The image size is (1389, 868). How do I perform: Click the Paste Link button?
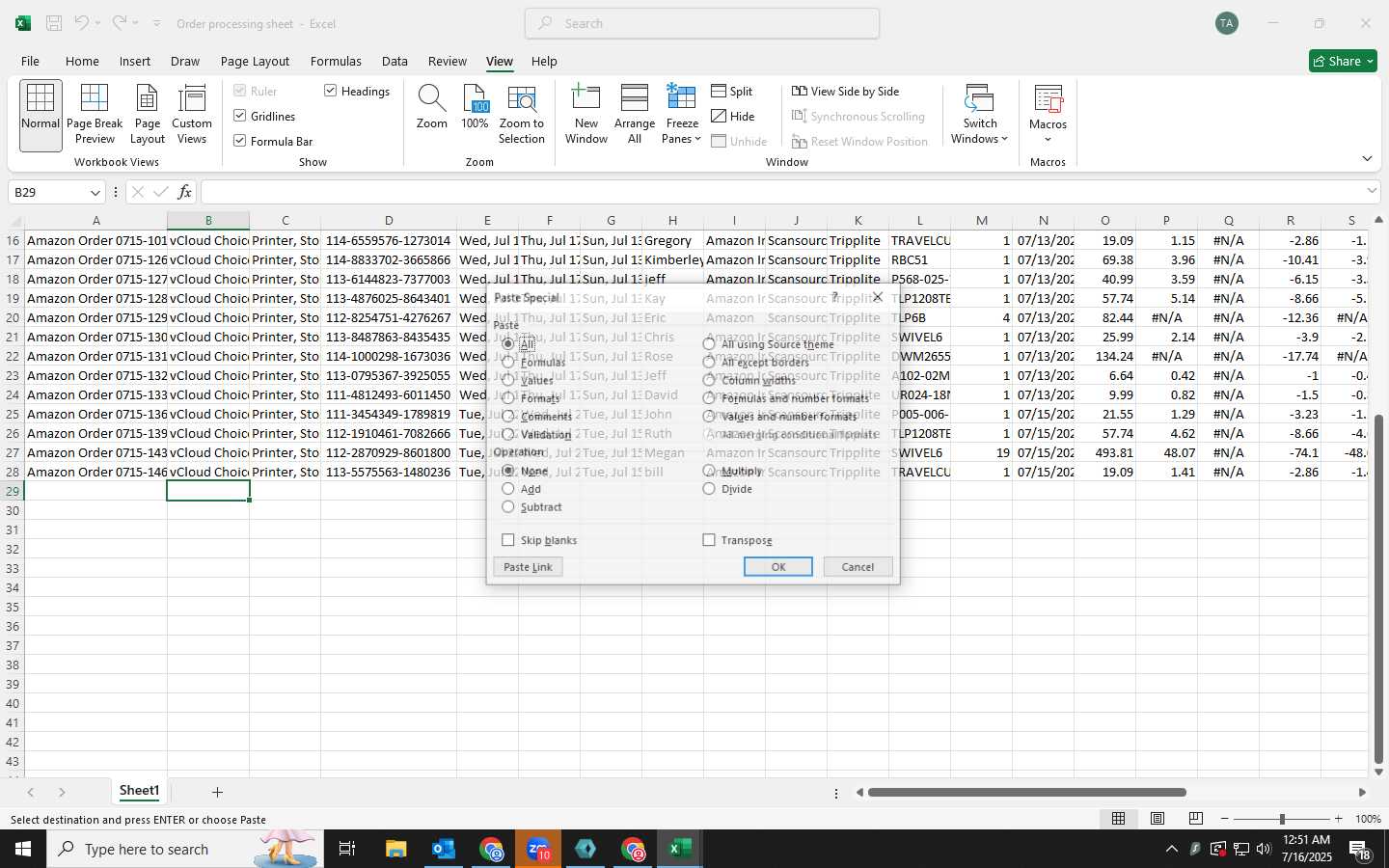tap(528, 567)
